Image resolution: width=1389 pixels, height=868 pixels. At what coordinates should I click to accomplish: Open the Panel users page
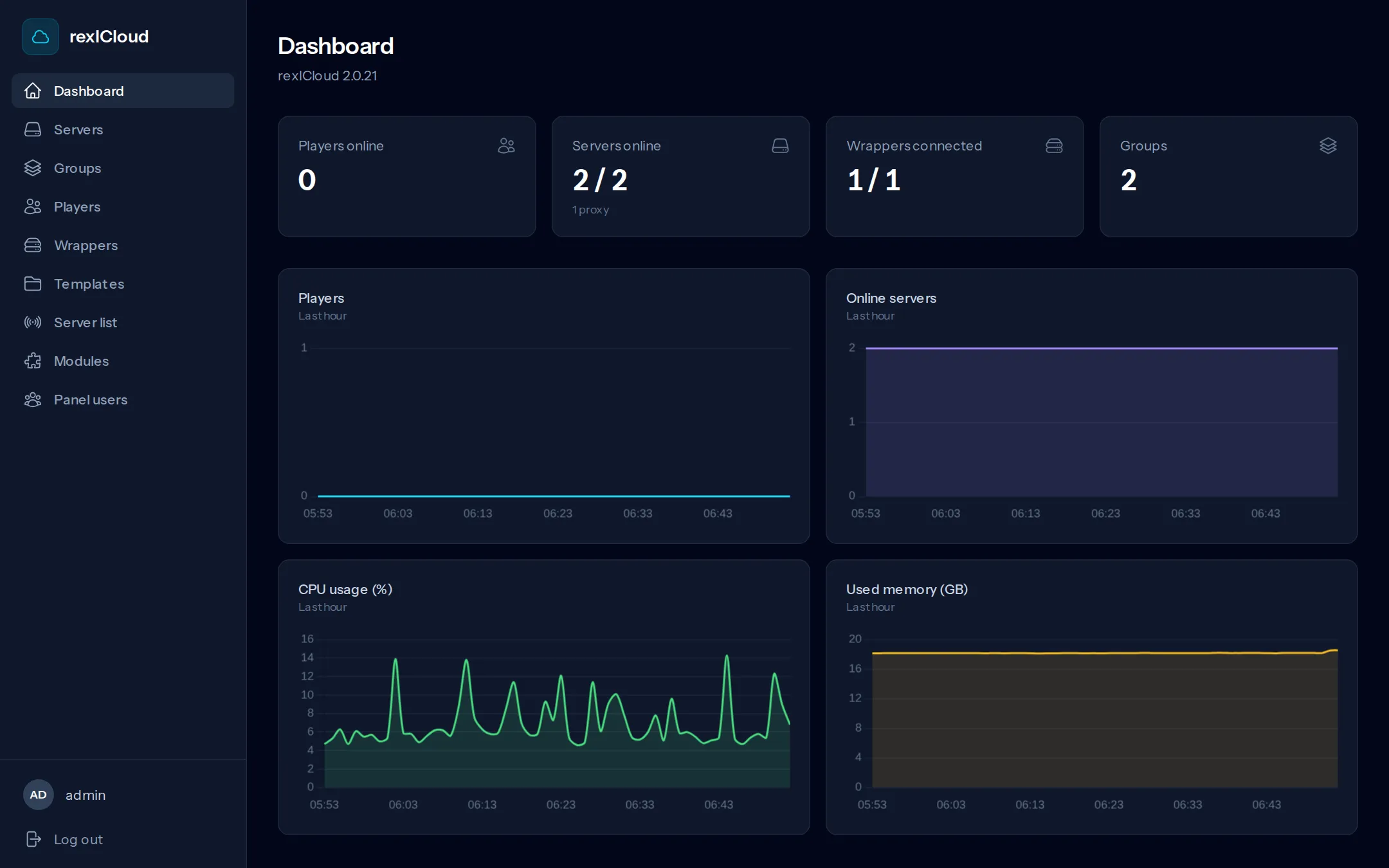[123, 399]
